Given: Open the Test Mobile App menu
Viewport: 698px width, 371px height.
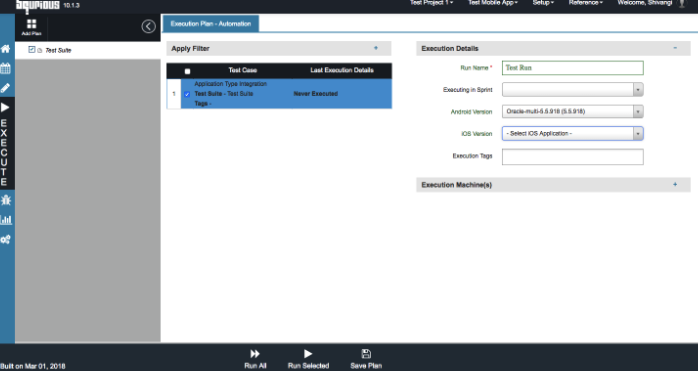Looking at the screenshot, I should [493, 3].
